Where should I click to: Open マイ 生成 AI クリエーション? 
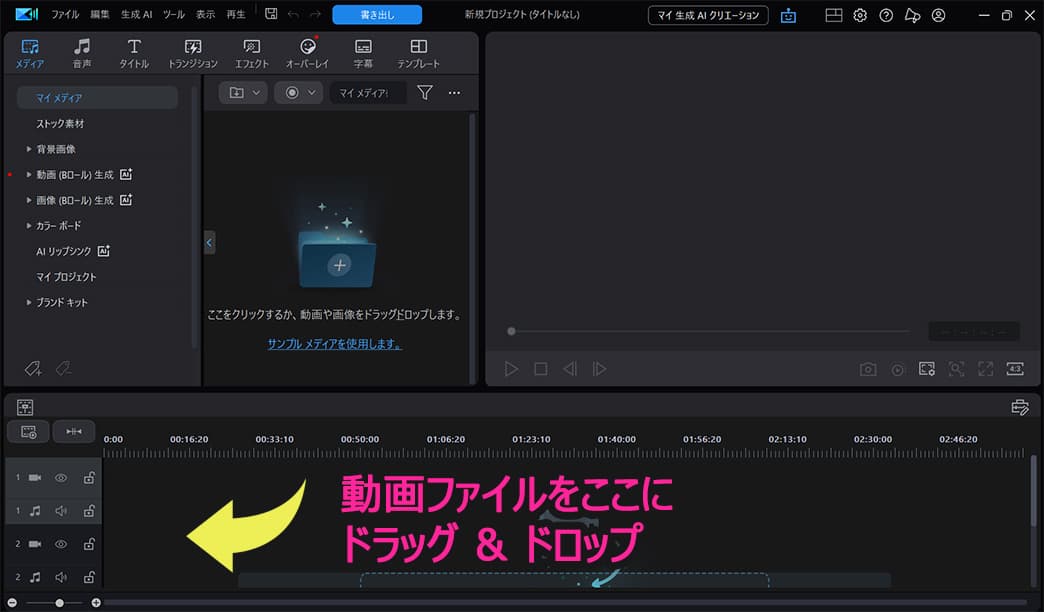tap(708, 15)
